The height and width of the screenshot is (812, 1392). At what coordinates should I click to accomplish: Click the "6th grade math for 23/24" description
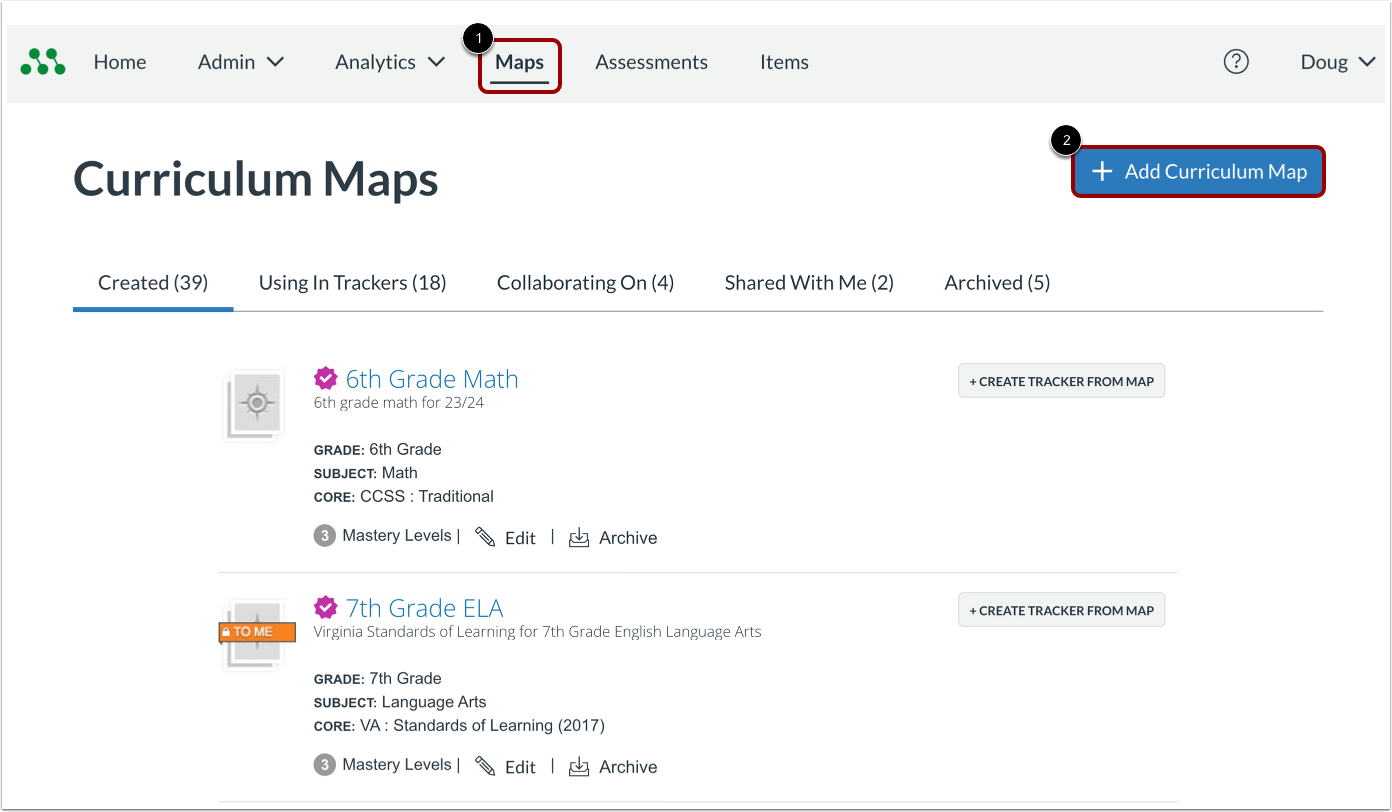point(399,403)
